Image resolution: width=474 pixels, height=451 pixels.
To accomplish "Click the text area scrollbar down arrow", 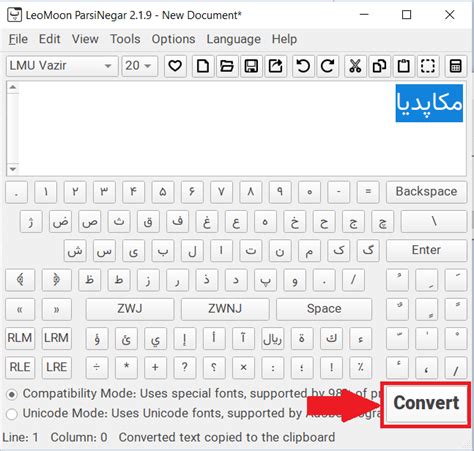I will (13, 169).
